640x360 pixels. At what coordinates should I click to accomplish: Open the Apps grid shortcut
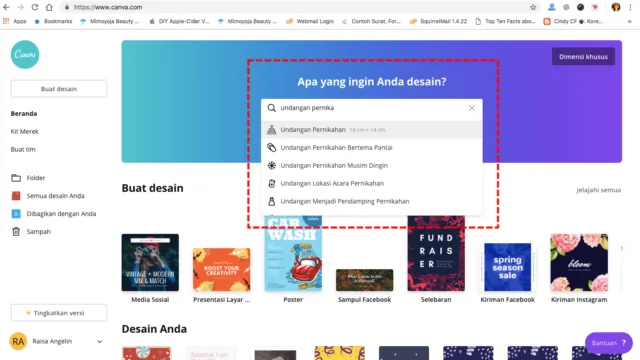[x=15, y=21]
